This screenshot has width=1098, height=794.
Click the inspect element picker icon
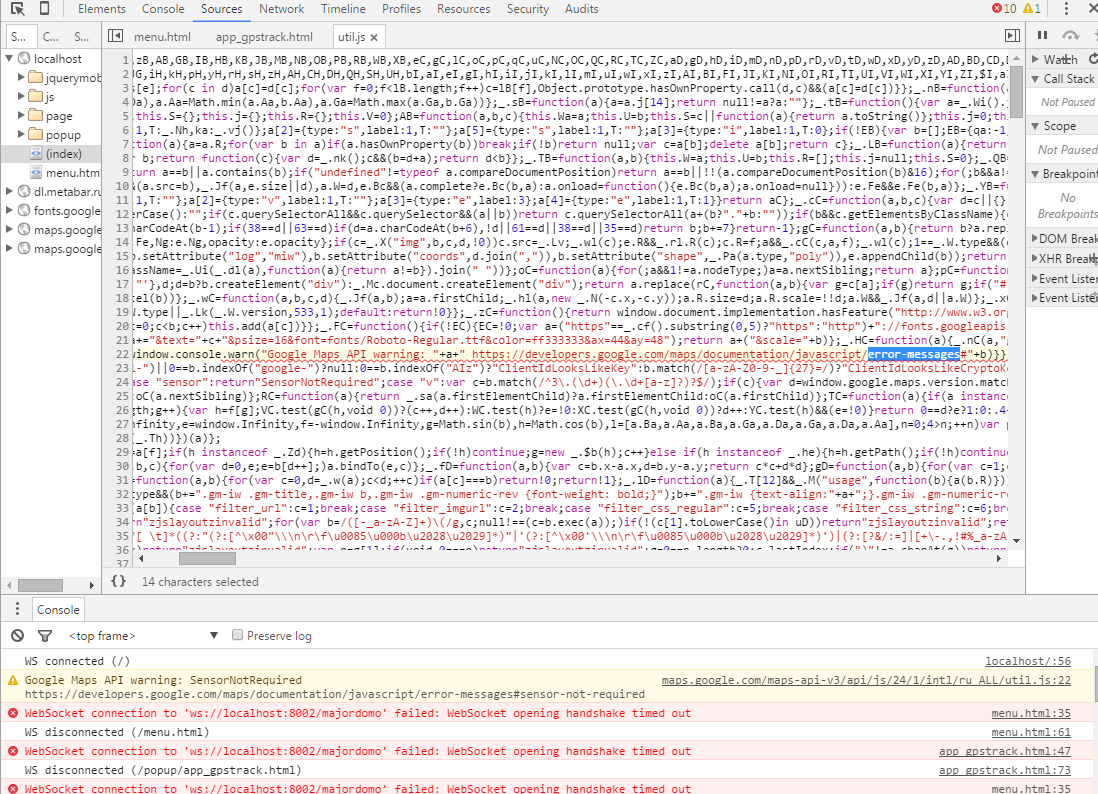pos(17,9)
